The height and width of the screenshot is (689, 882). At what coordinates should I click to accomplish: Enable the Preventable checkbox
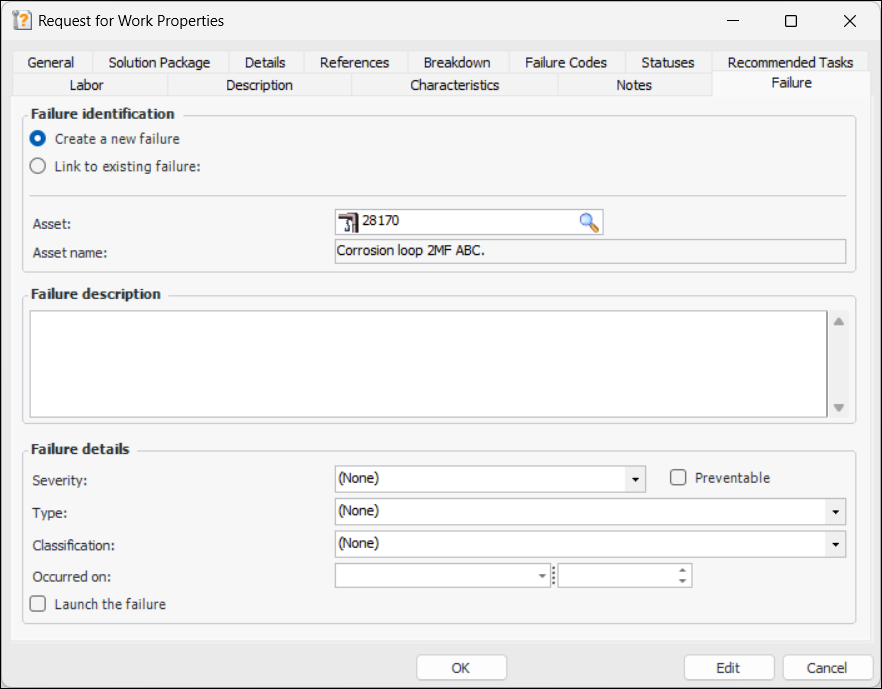tap(678, 478)
